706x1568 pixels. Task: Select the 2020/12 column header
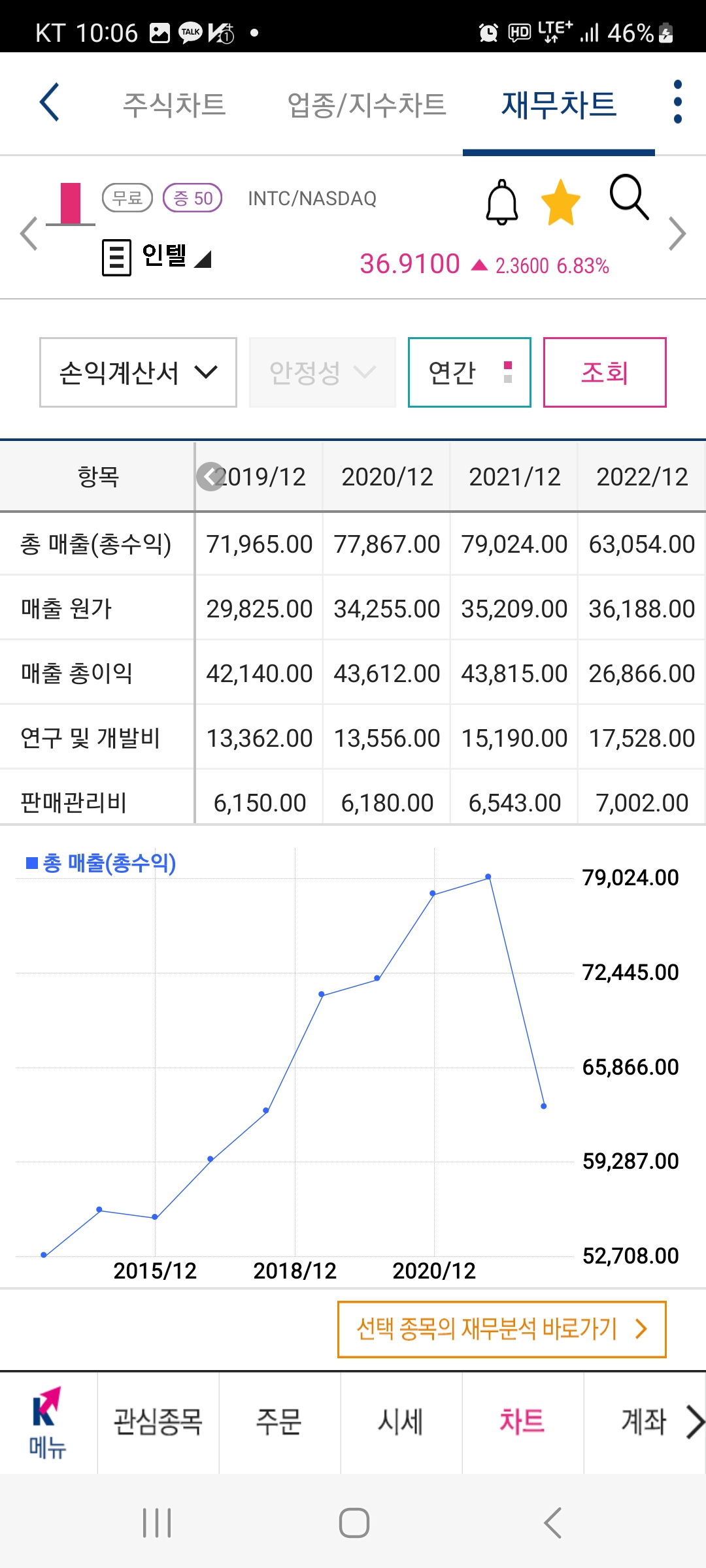(387, 477)
